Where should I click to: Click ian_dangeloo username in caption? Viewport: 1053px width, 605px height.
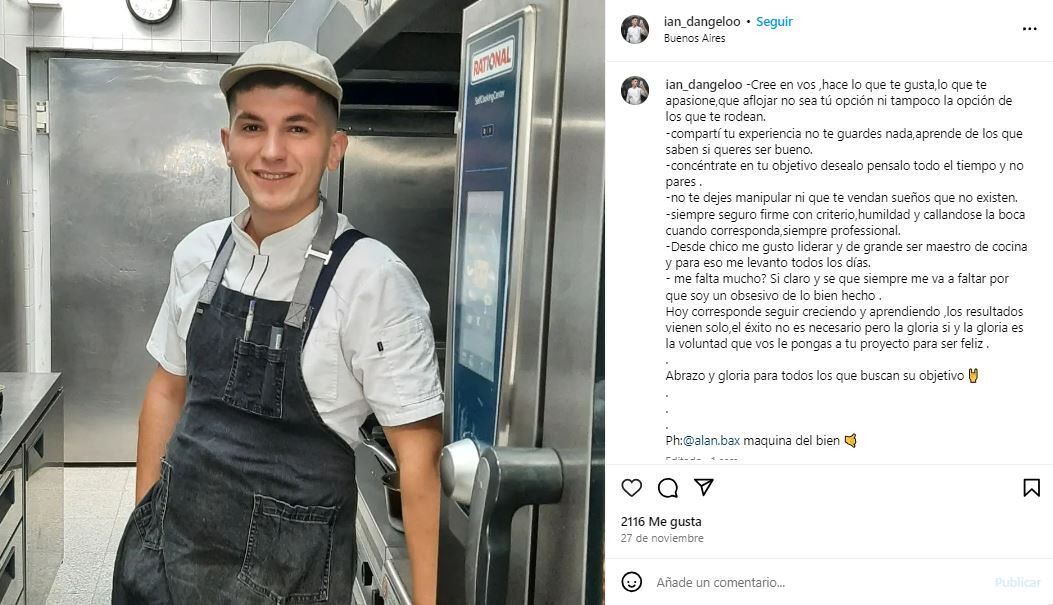[704, 85]
